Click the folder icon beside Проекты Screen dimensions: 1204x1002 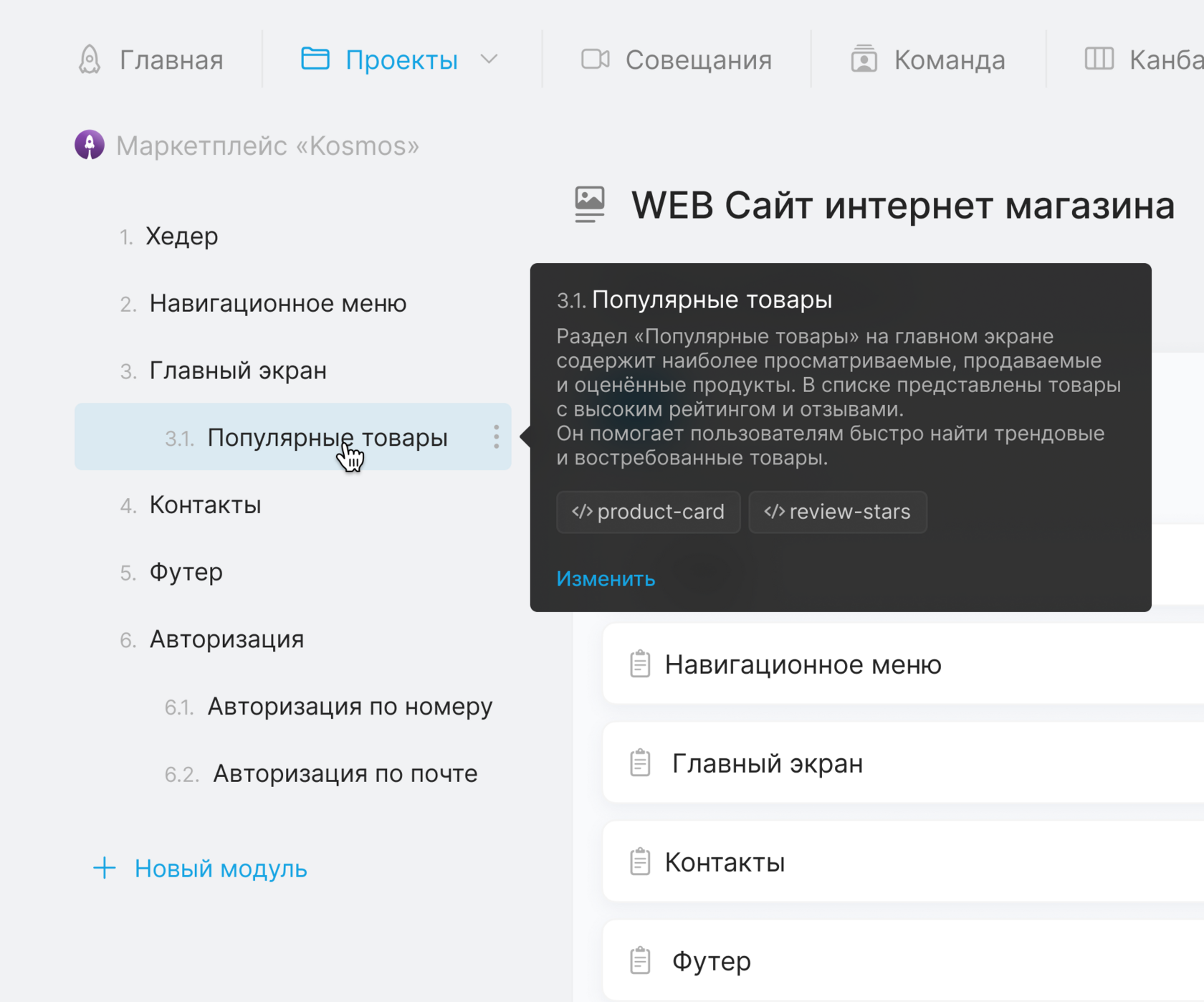click(x=315, y=59)
